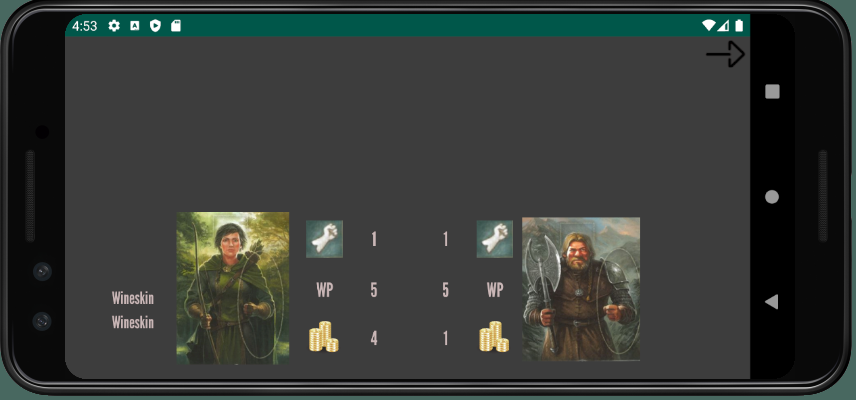Choose the first Wineskin item
856x400 pixels.
click(133, 298)
